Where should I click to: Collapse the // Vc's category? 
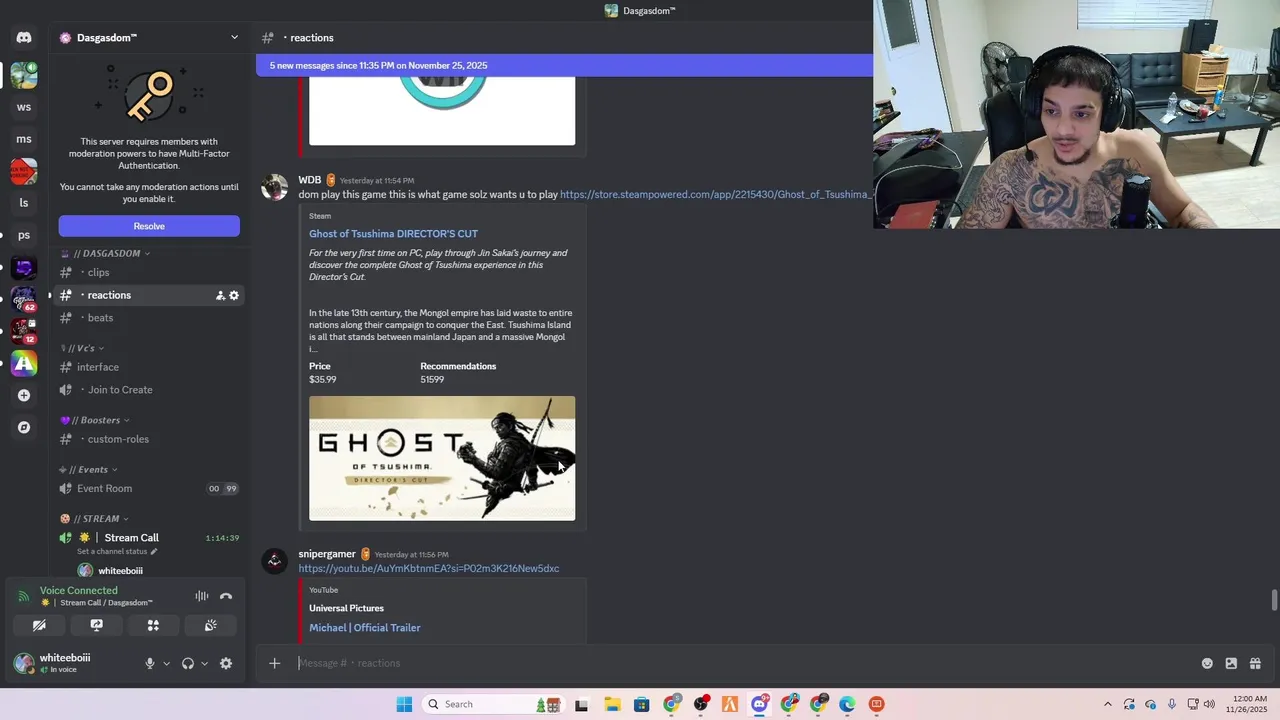point(82,348)
